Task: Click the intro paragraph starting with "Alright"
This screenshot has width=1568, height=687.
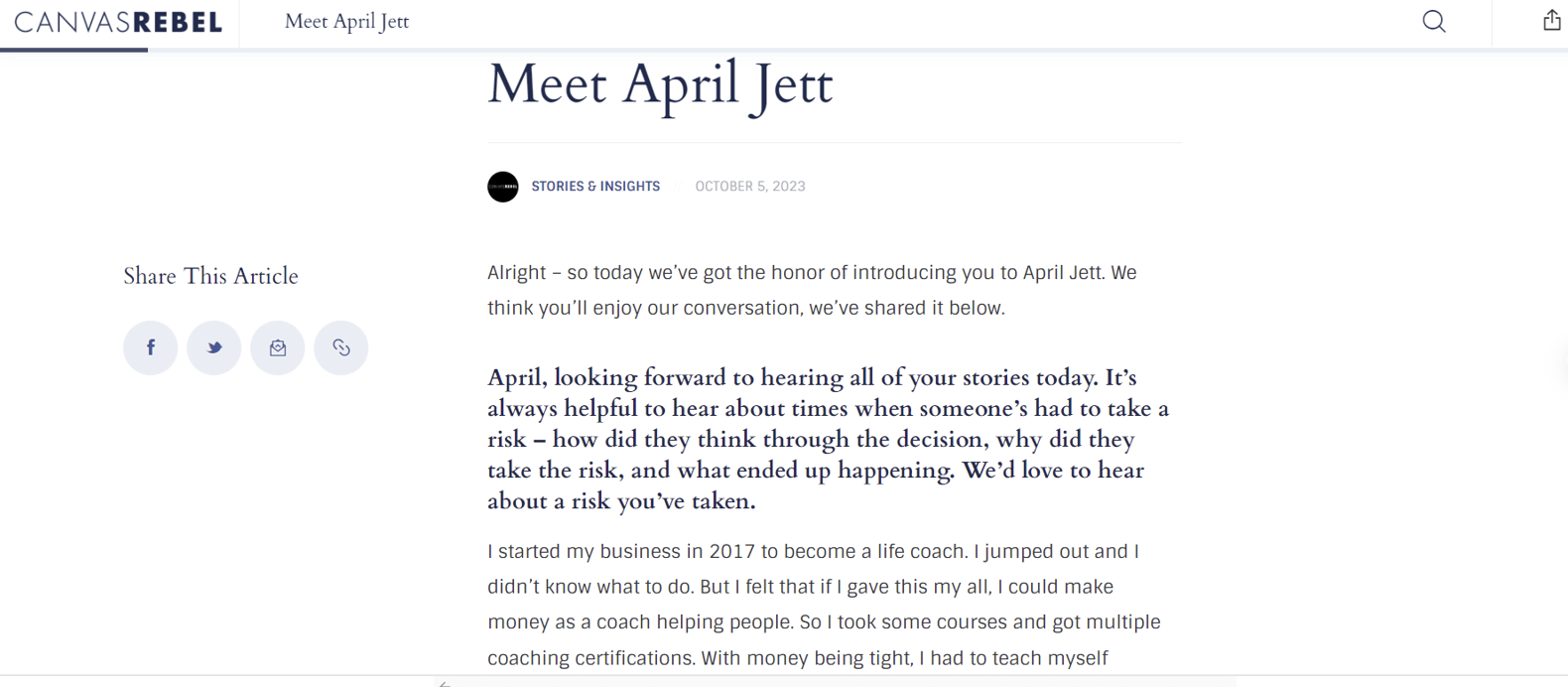Action: (812, 290)
